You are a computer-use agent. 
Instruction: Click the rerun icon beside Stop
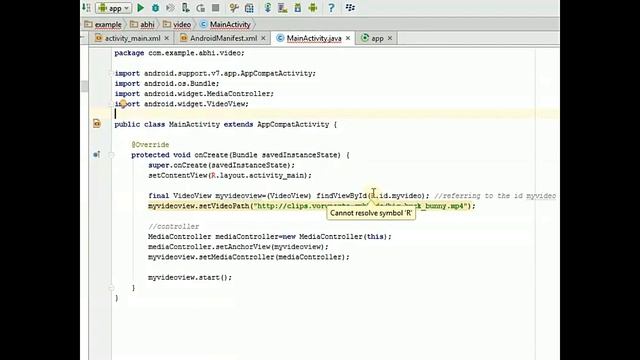[201, 8]
